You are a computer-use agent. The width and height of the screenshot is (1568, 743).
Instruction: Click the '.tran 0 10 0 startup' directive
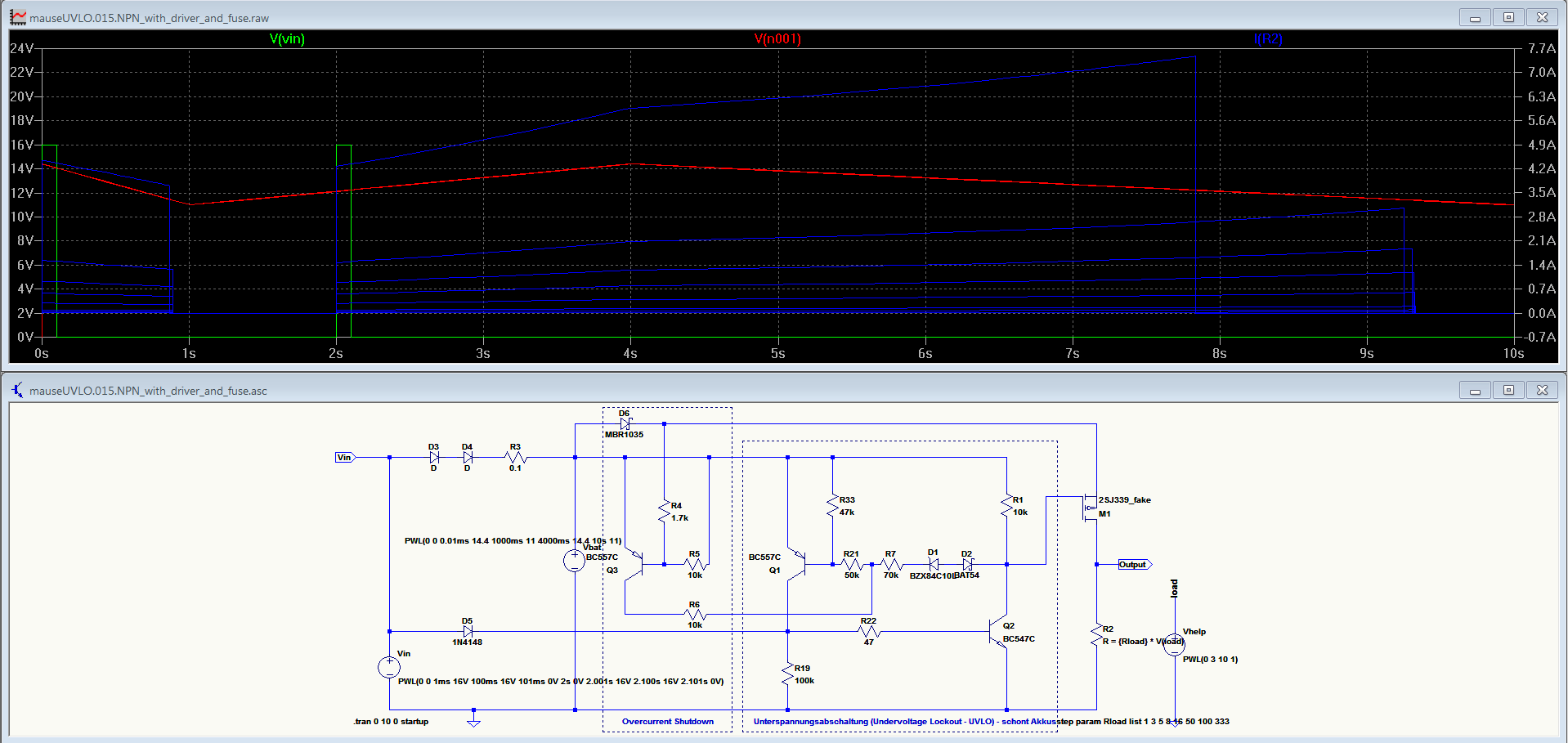tap(391, 722)
